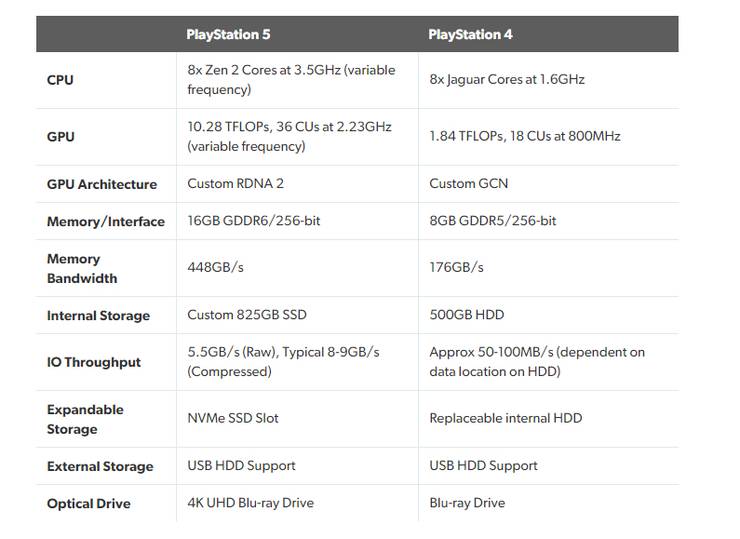The width and height of the screenshot is (740, 539).
Task: Click the Memory Bandwidth row label
Action: (x=82, y=268)
